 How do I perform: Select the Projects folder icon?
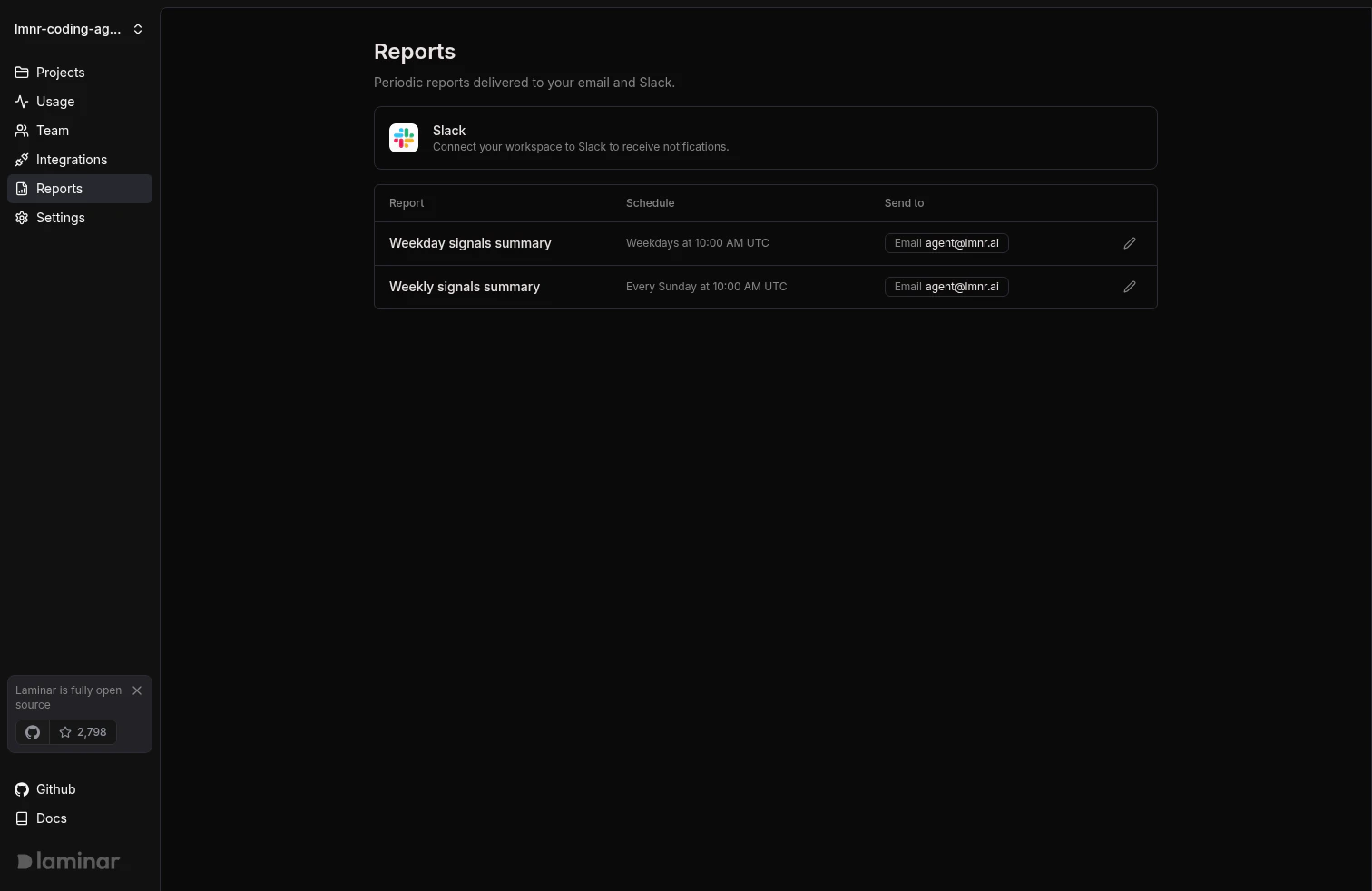coord(21,72)
